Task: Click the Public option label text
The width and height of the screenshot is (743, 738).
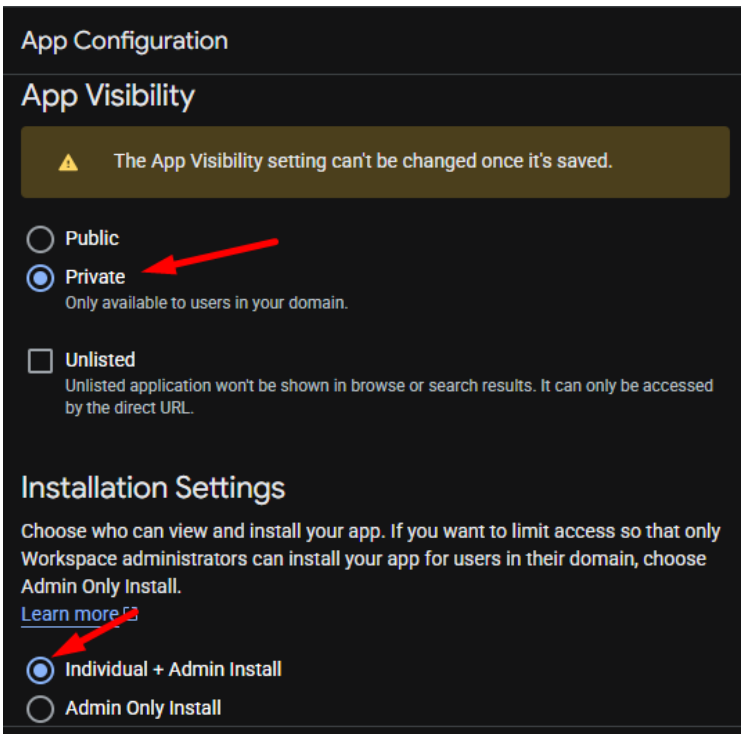Action: click(x=92, y=239)
